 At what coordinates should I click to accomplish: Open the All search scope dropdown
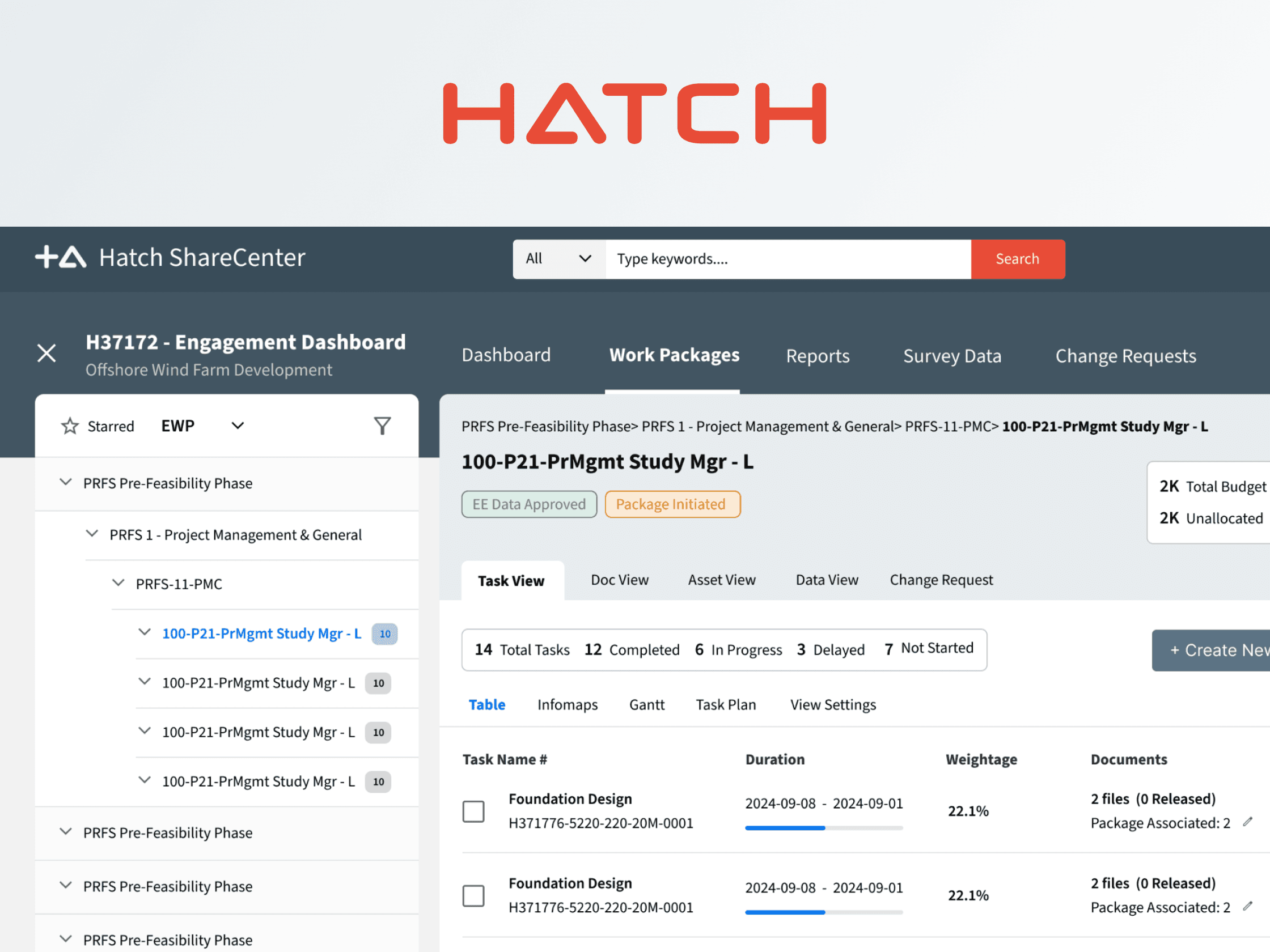559,260
